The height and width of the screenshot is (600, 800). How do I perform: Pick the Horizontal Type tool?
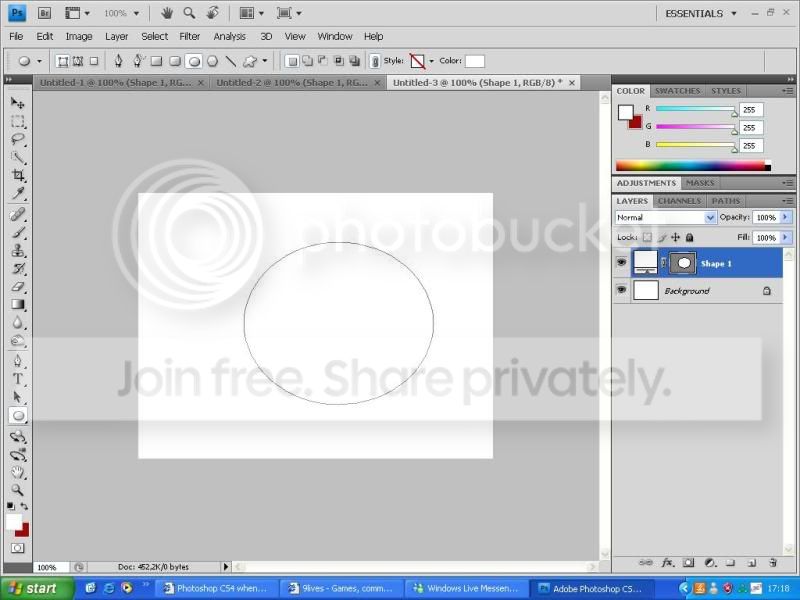tap(18, 379)
